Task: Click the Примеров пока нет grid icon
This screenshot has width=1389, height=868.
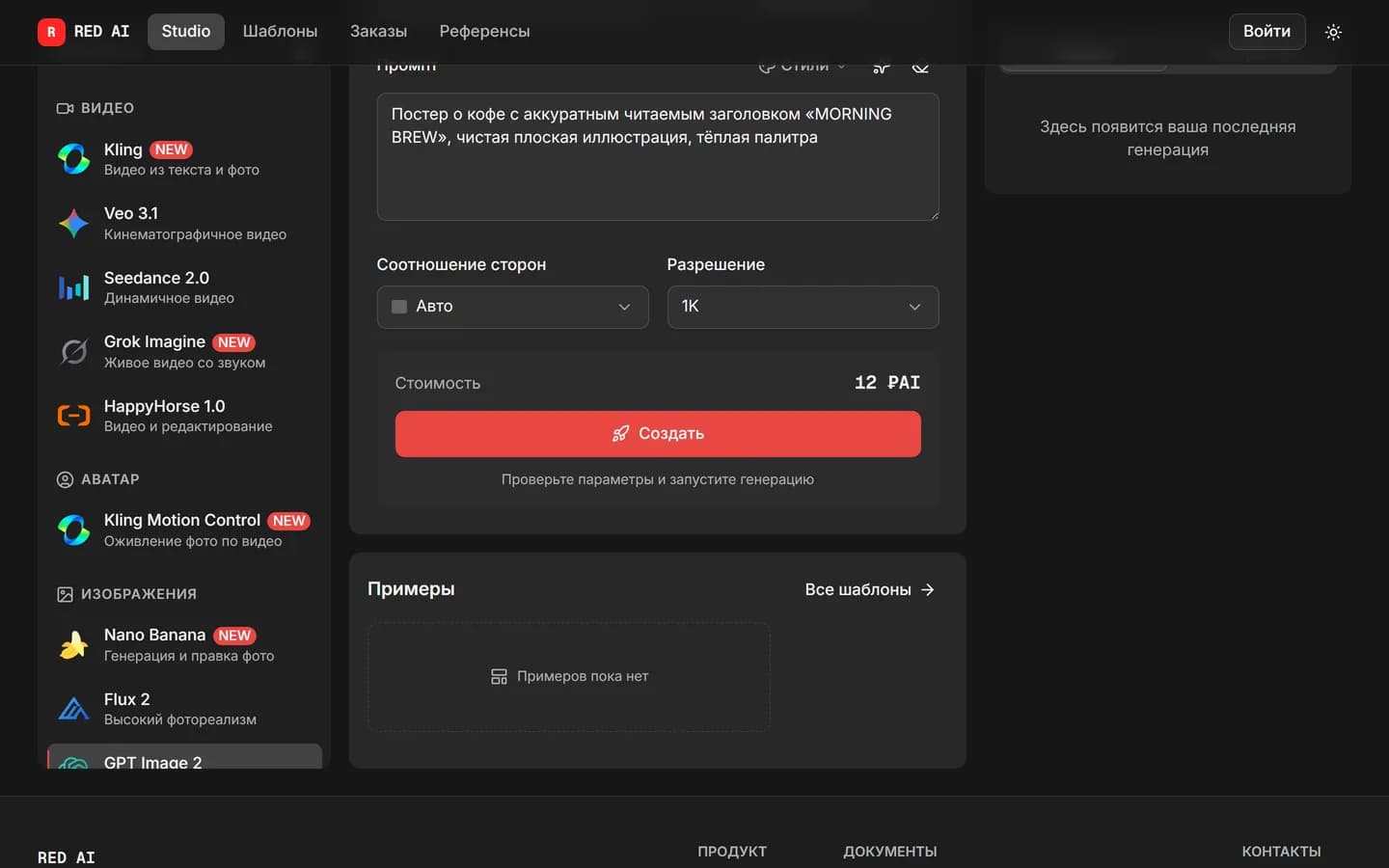Action: [499, 677]
